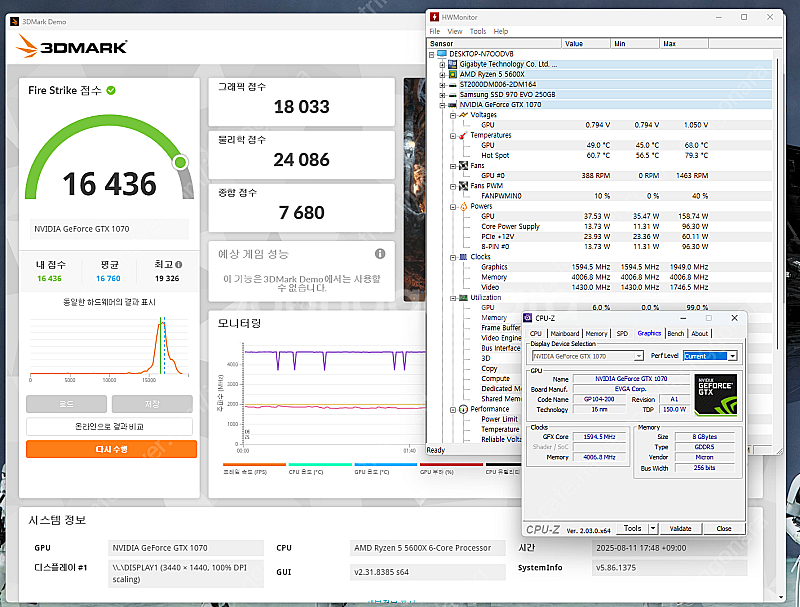Click the Performance gauge icon

463,409
